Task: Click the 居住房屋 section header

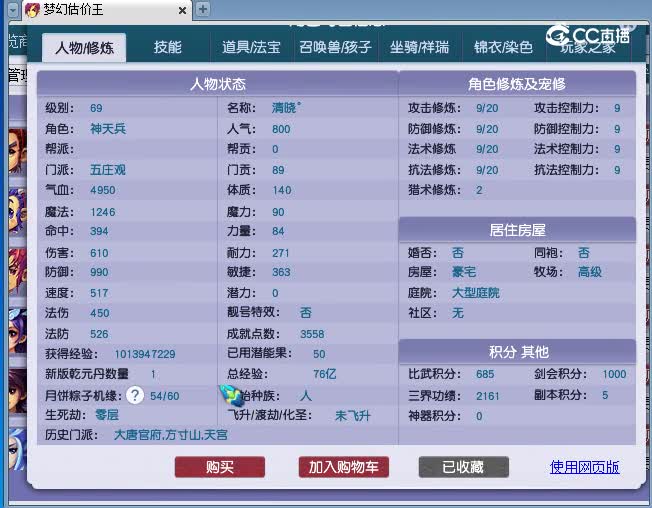Action: pos(517,230)
